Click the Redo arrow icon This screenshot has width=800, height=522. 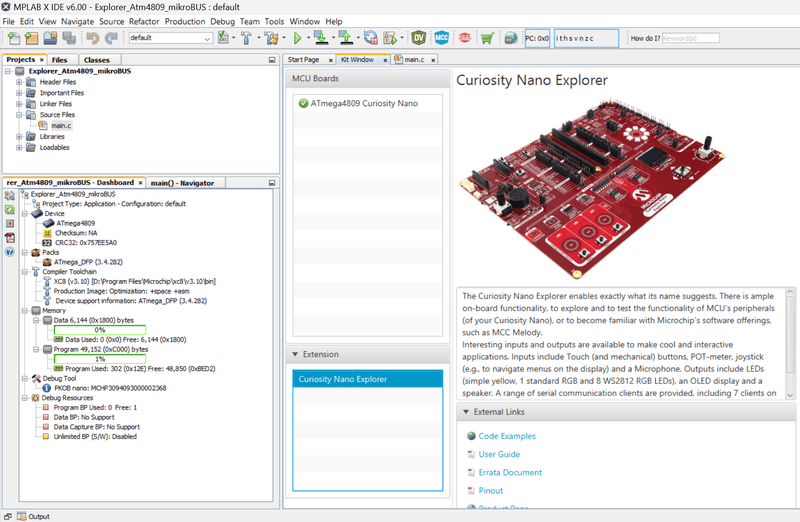pyautogui.click(x=111, y=38)
